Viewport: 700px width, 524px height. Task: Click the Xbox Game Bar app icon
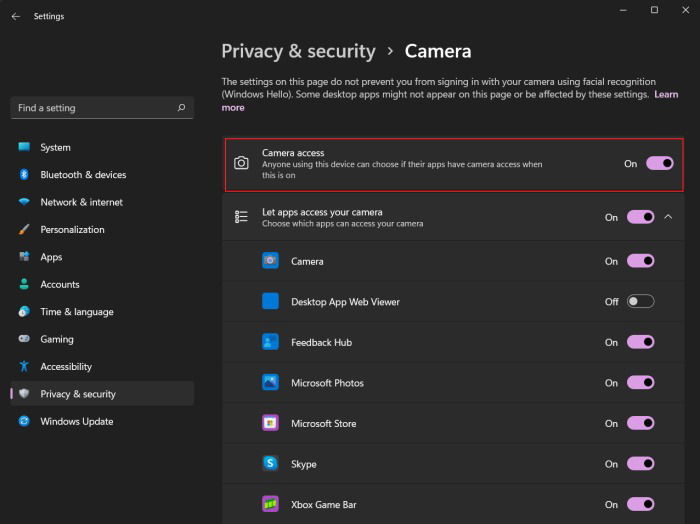pos(270,504)
